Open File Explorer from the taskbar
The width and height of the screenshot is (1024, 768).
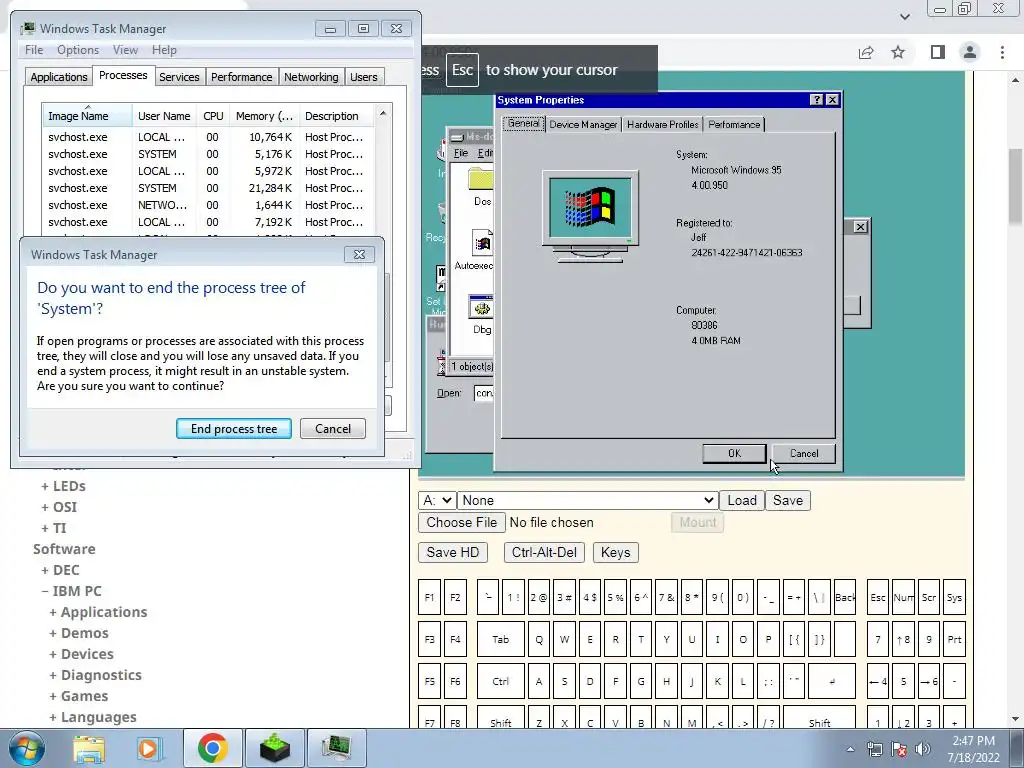(89, 748)
